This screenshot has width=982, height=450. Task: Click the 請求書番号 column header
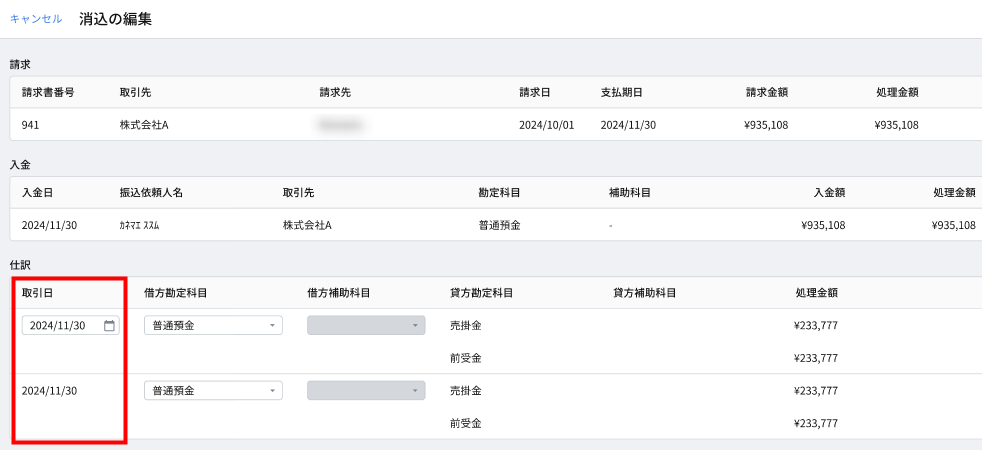click(48, 92)
